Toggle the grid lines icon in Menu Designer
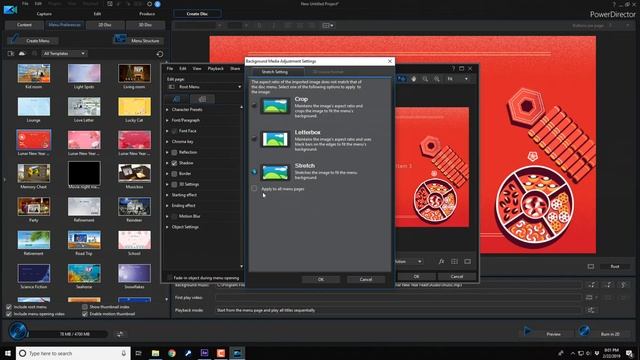Image resolution: width=640 pixels, height=360 pixels. pos(454,261)
